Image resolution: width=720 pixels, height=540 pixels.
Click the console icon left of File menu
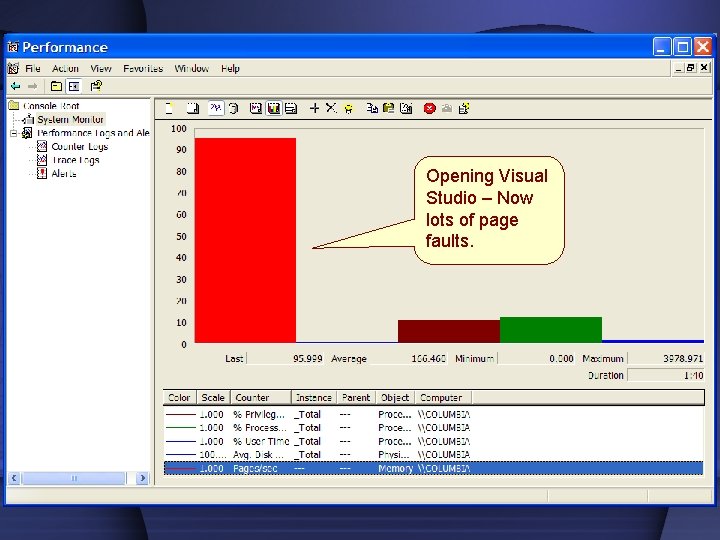[x=13, y=68]
